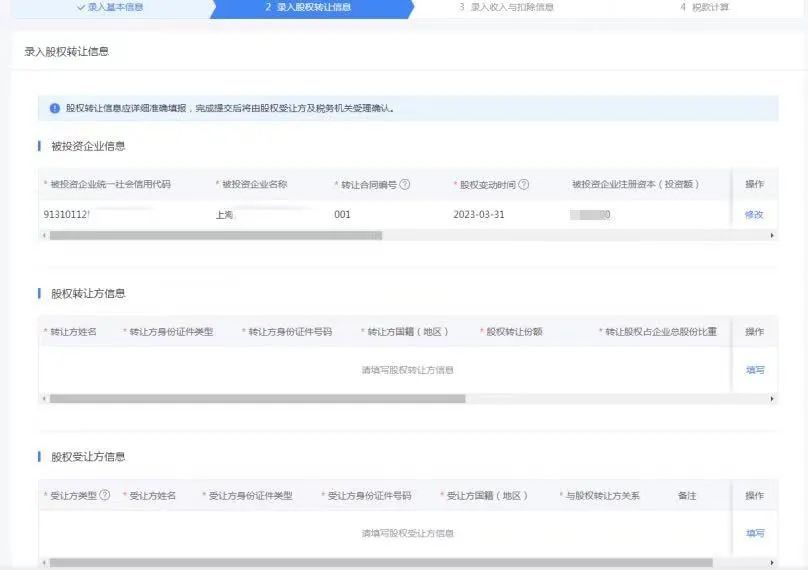
Task: Click credit code cell 91310112
Action: (x=66, y=214)
